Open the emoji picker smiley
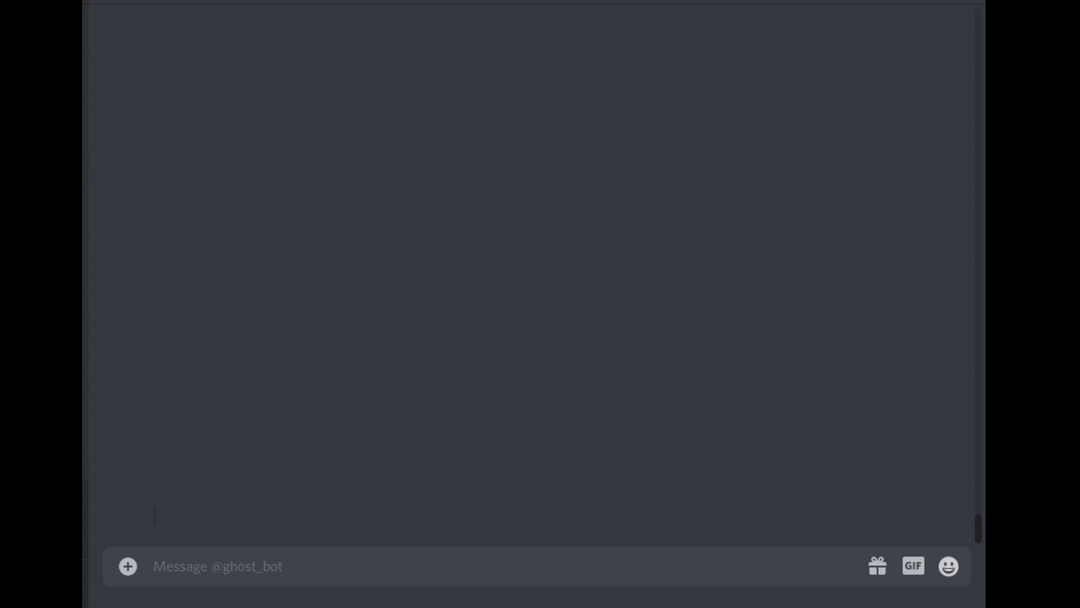This screenshot has width=1080, height=608. tap(948, 566)
